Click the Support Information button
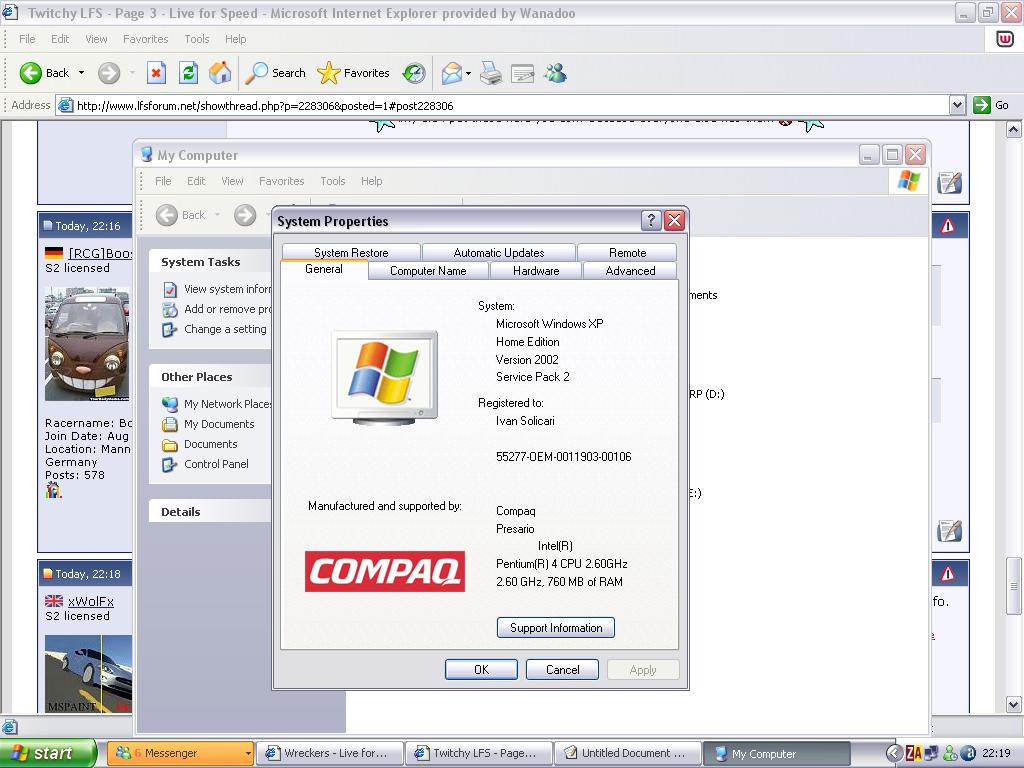The width and height of the screenshot is (1024, 768). (556, 628)
